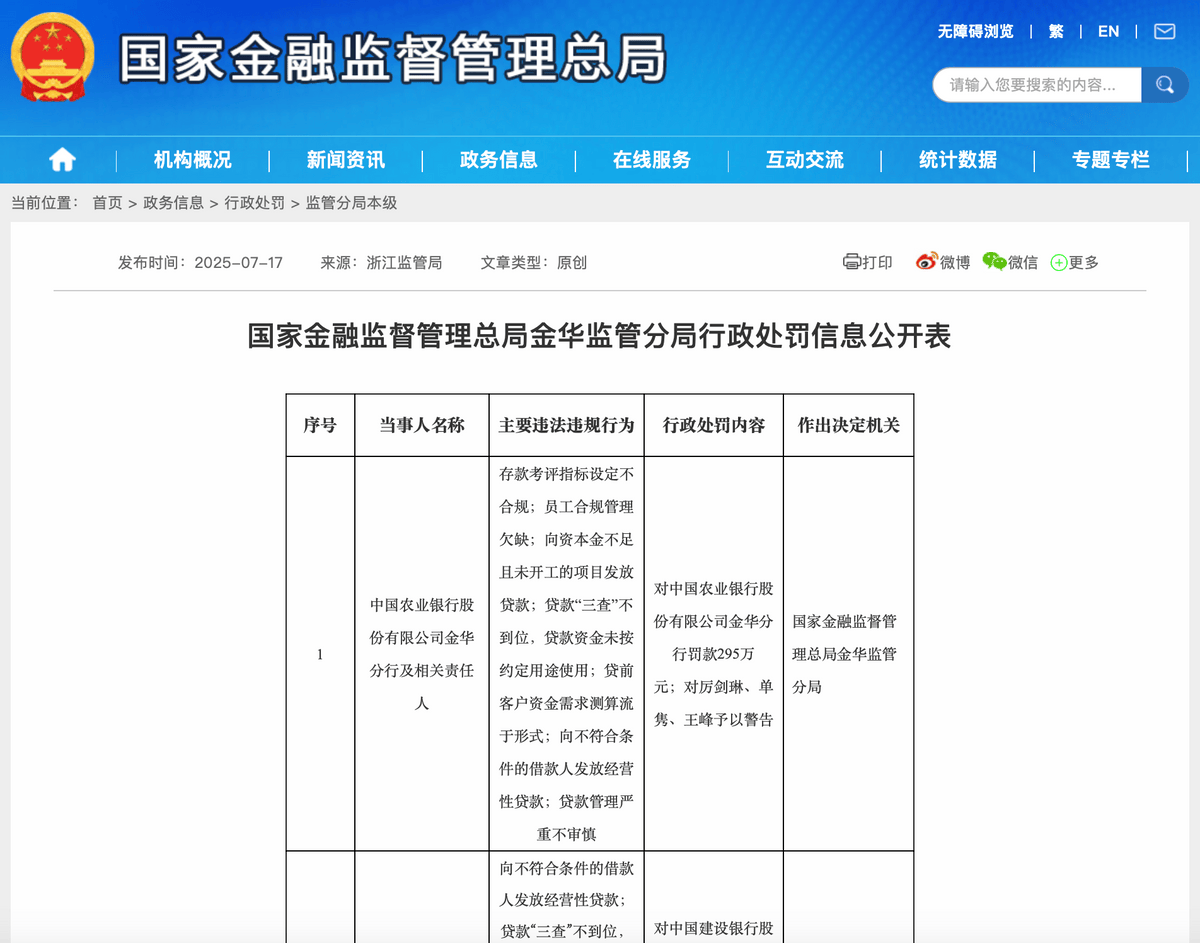Image resolution: width=1200 pixels, height=943 pixels.
Task: Open 专题专栏 navigation item
Action: [x=1111, y=160]
